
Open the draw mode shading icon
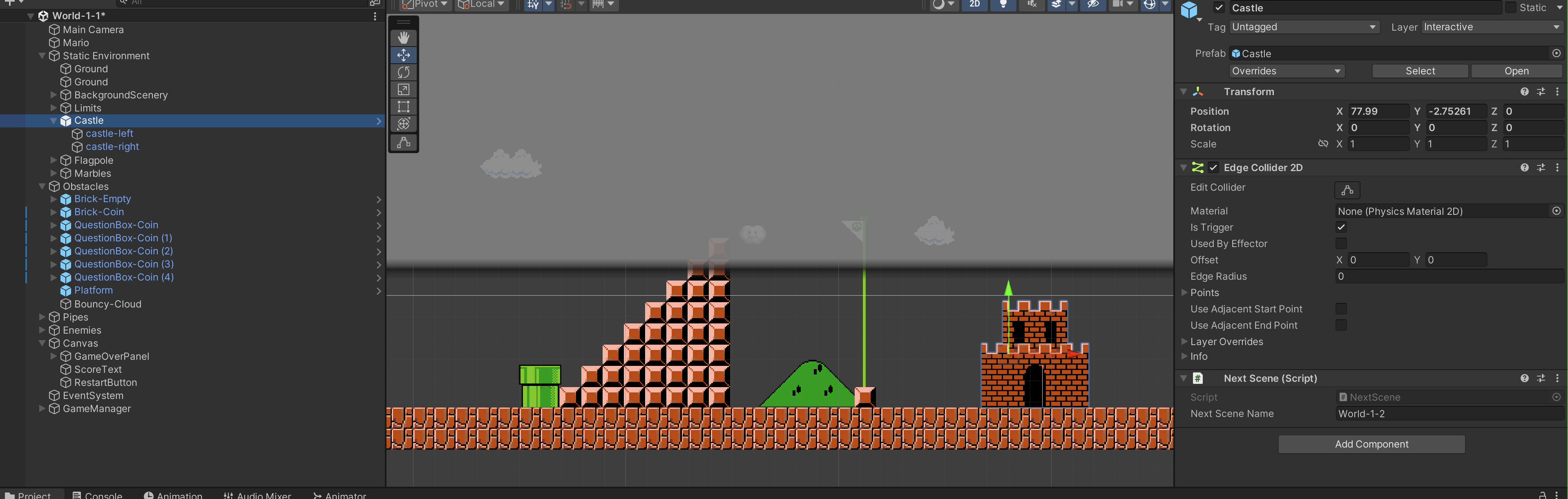point(938,4)
